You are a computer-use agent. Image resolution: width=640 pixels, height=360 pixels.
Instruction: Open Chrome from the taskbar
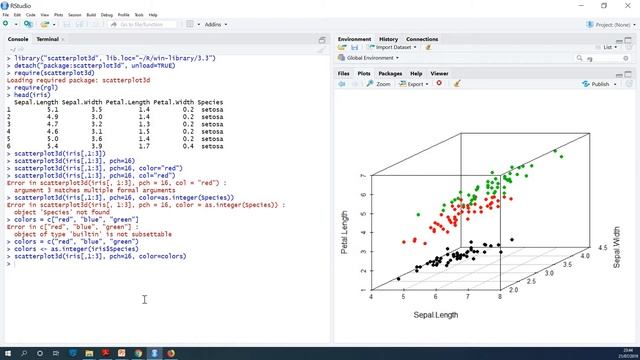point(138,353)
